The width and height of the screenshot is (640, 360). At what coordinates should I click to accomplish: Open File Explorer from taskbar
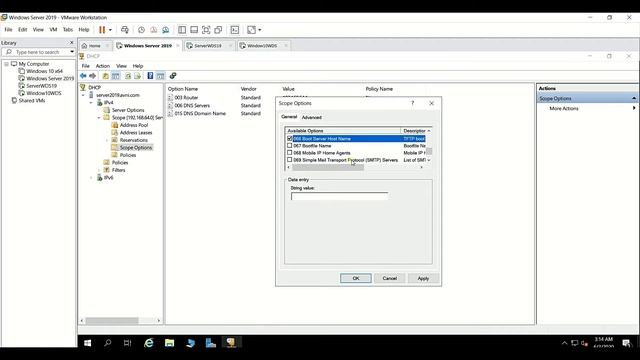[x=169, y=343]
